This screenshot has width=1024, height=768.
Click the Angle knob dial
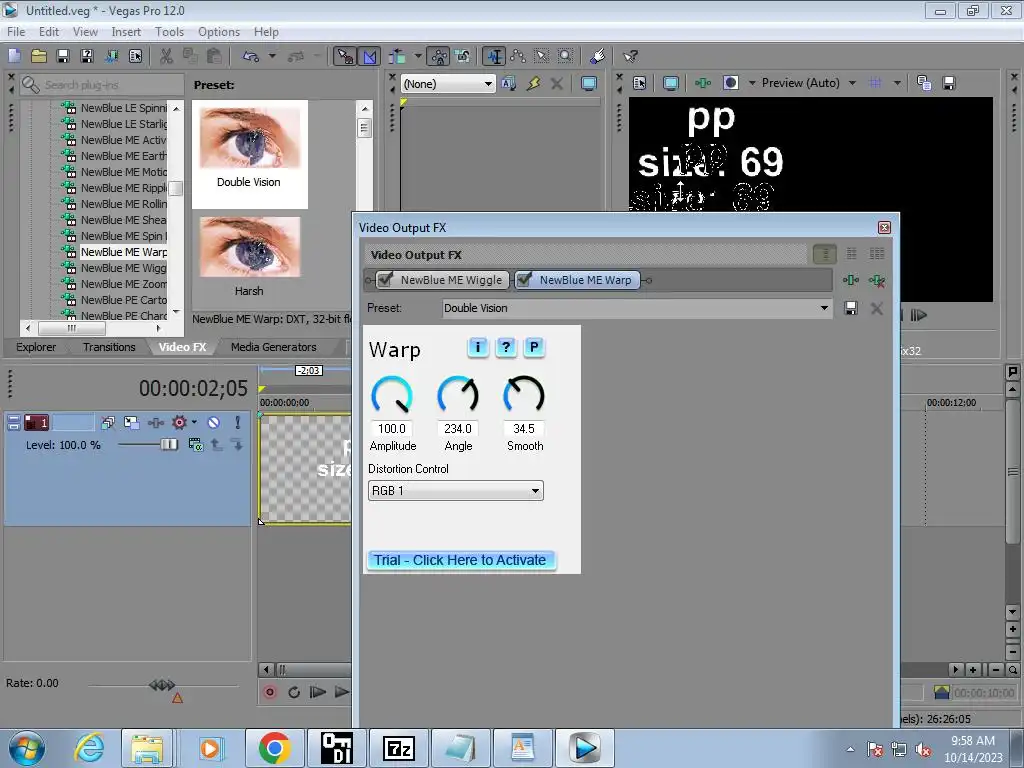point(458,395)
